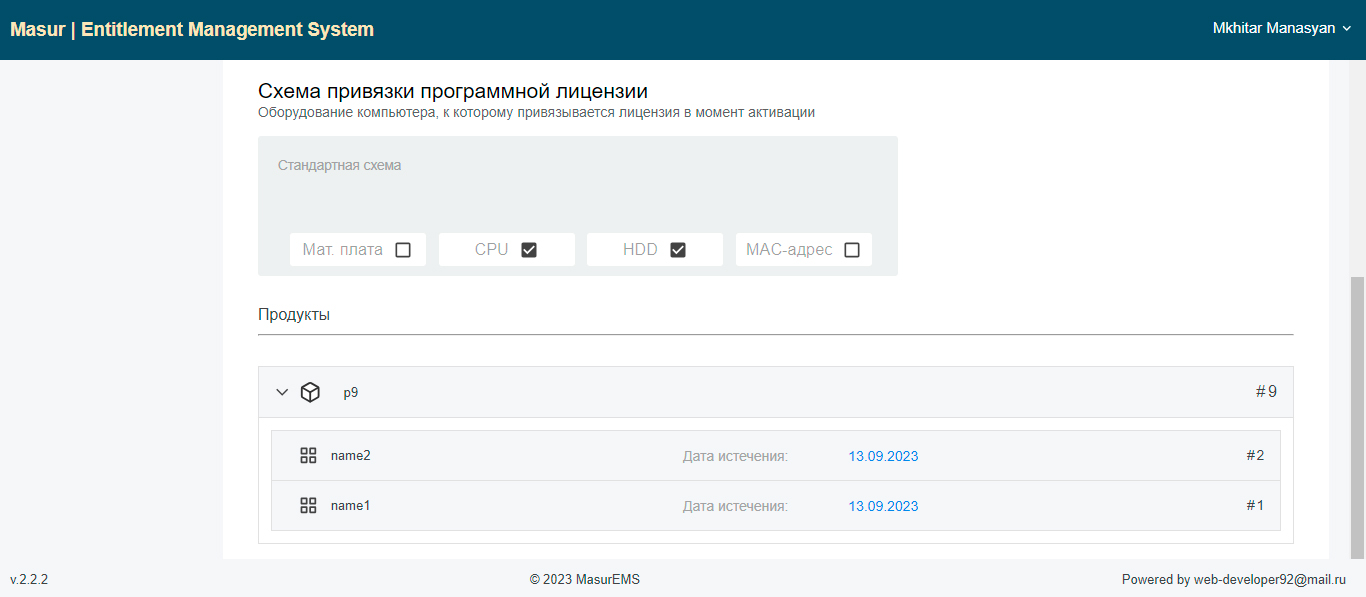Click the Схема привязки программной лицензии heading
Viewport: 1366px width, 597px height.
point(453,91)
